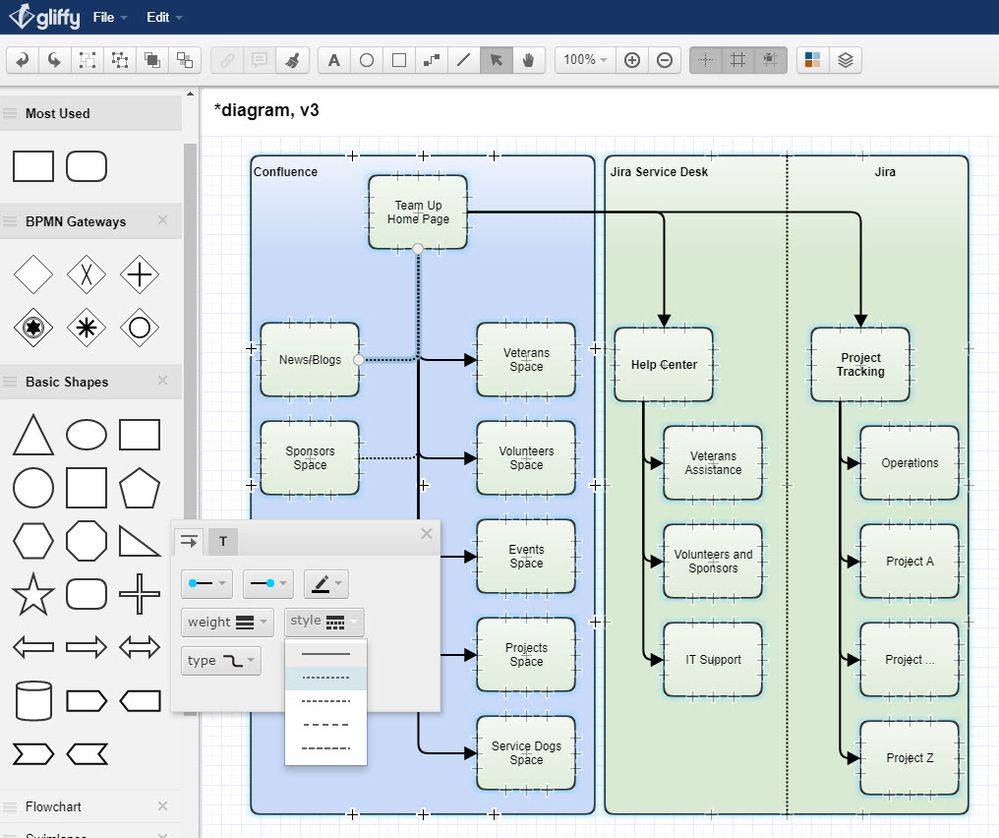Open the 100% zoom level dropdown

(585, 60)
